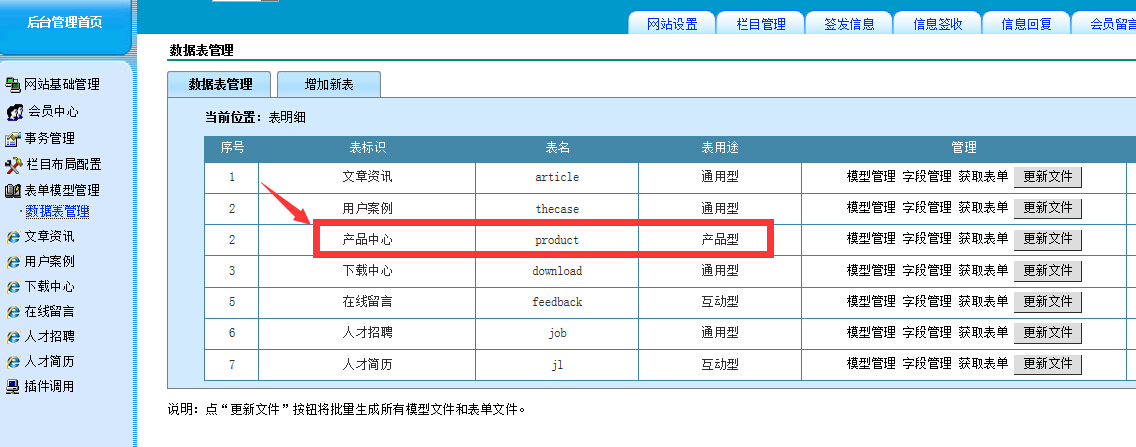
Task: Open 下载中心 in the left sidebar
Action: pos(49,287)
